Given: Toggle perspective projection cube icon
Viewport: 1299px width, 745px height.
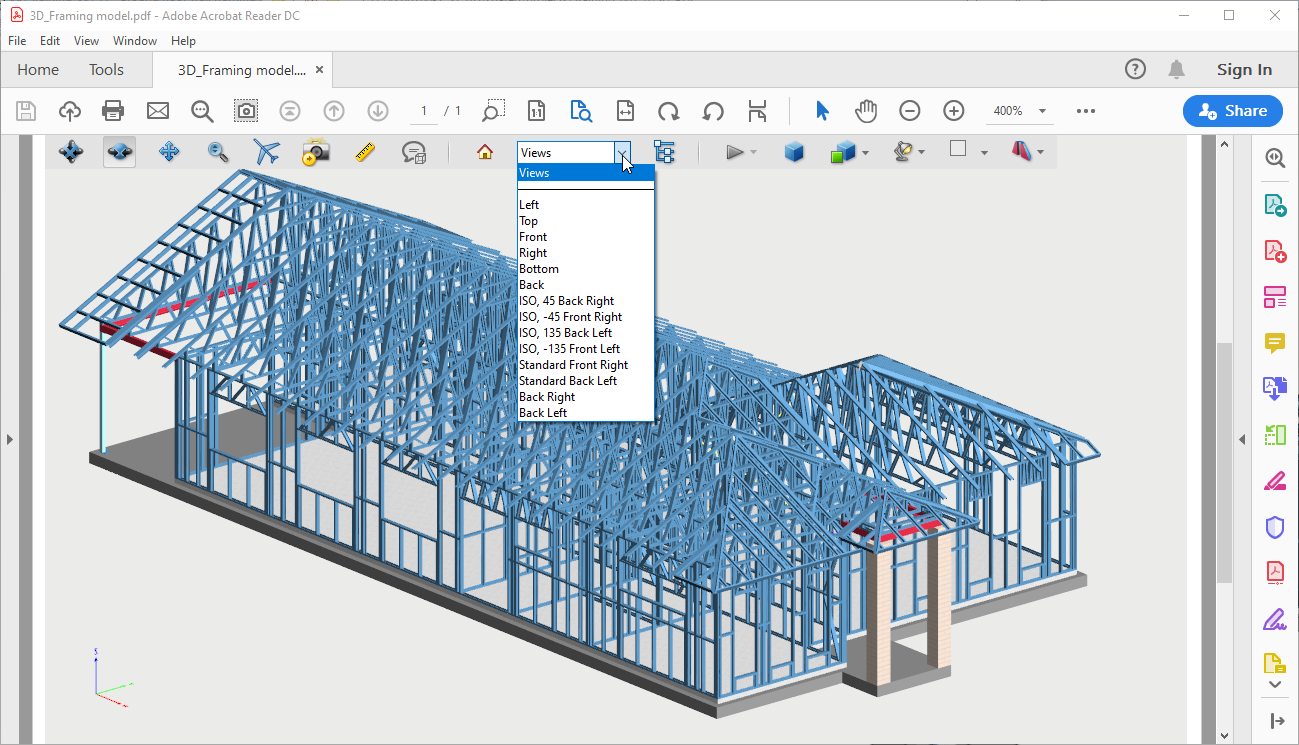Looking at the screenshot, I should click(x=794, y=152).
